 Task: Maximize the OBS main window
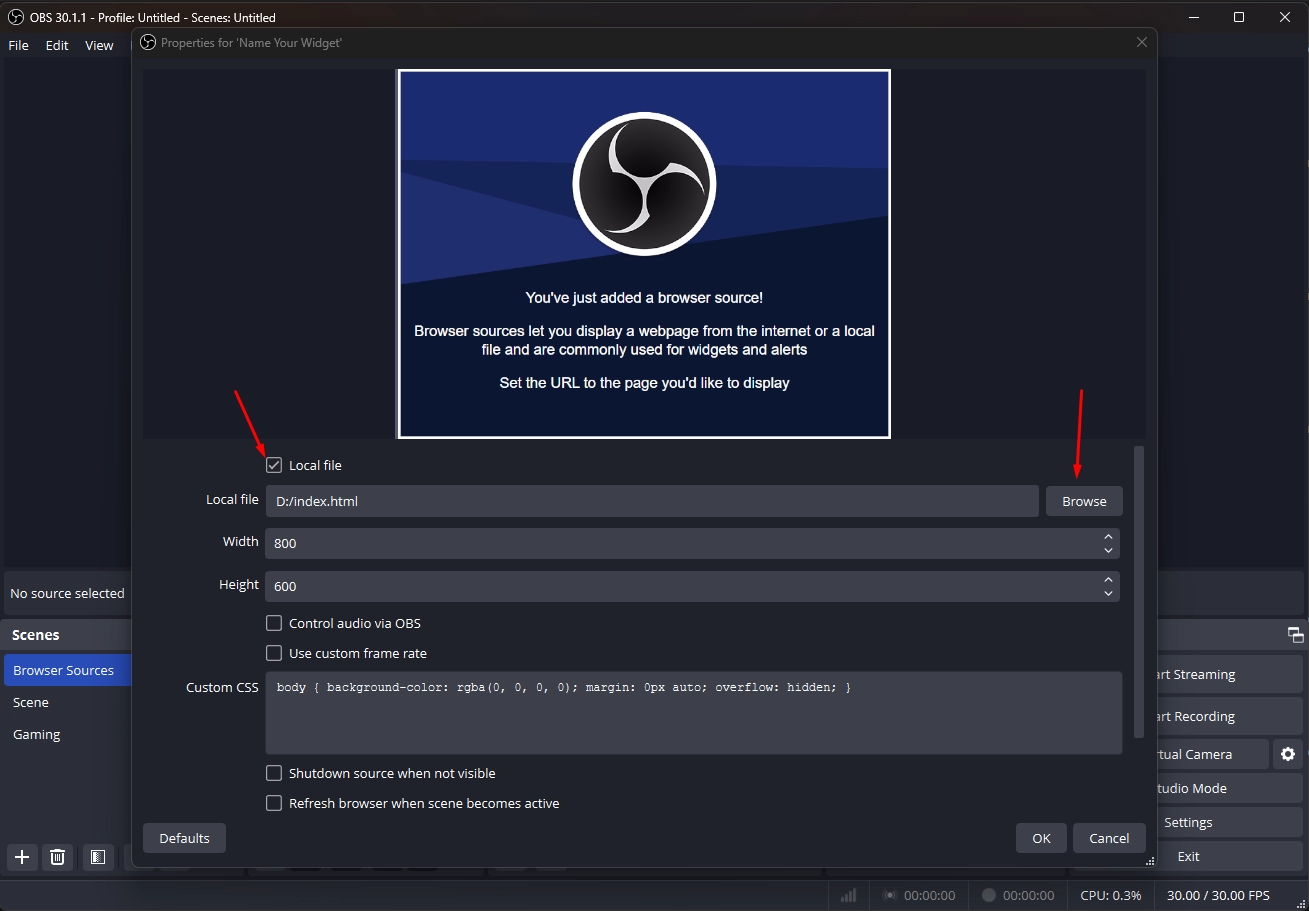click(x=1239, y=17)
